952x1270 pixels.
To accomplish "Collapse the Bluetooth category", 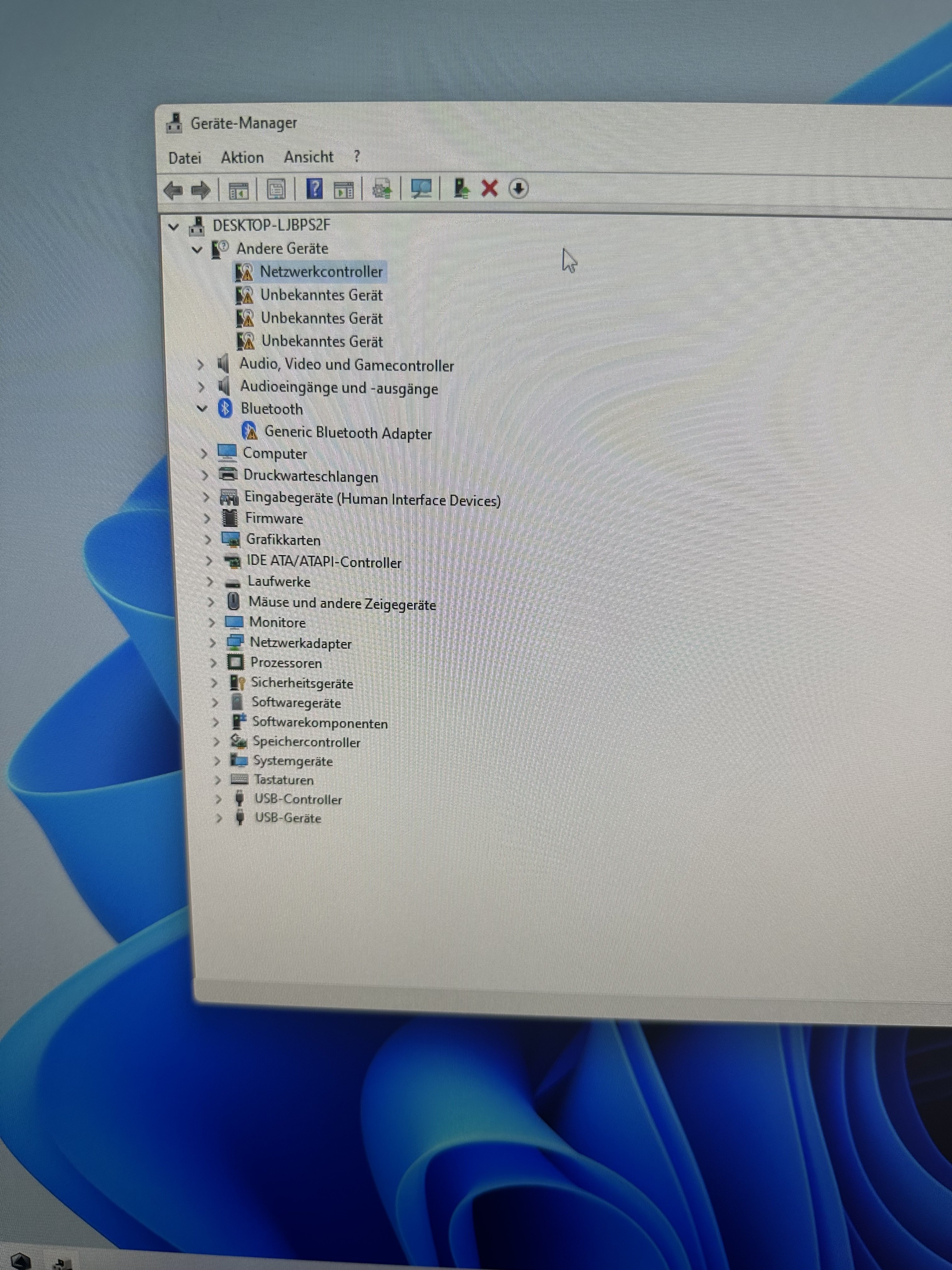I will pos(202,409).
